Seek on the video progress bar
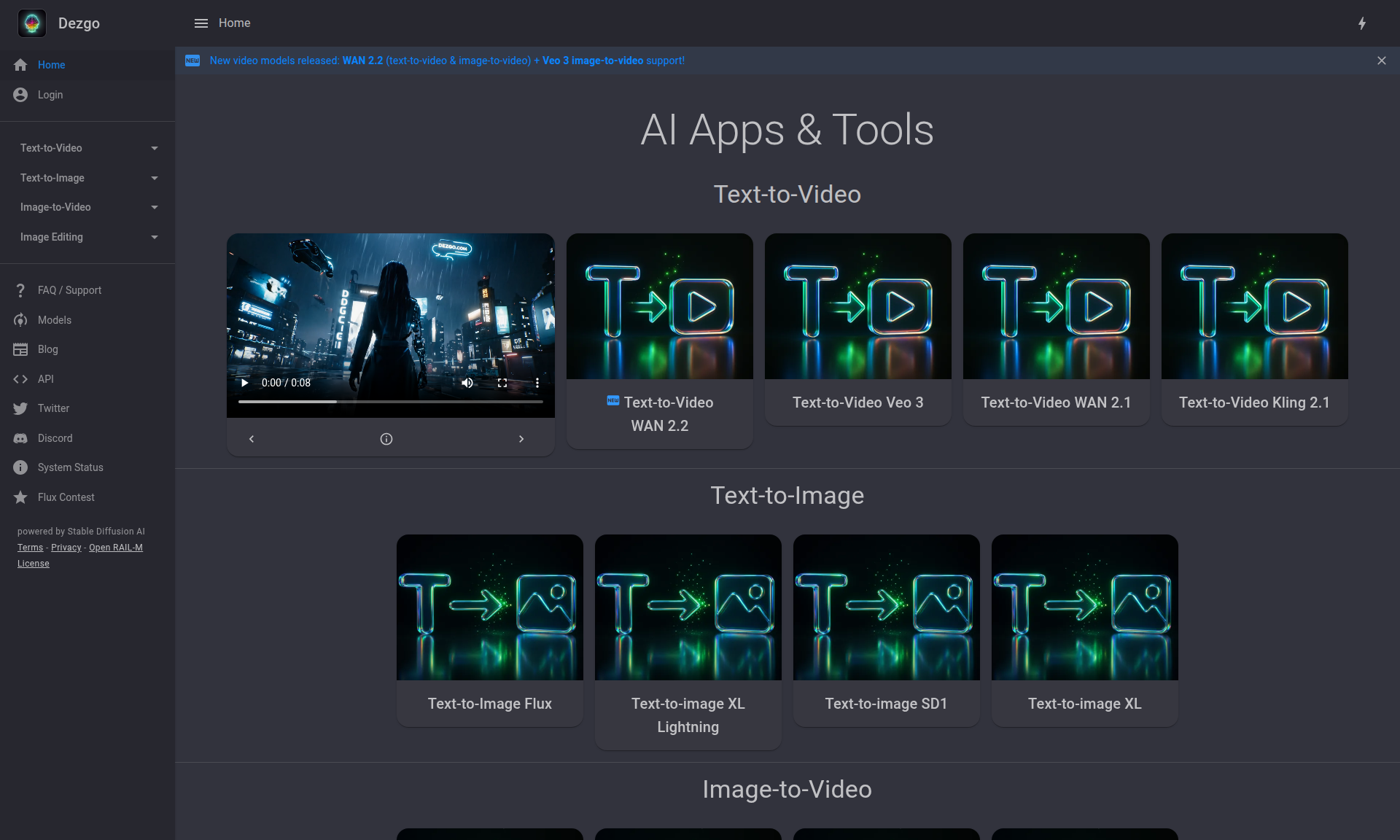1400x840 pixels. click(391, 402)
